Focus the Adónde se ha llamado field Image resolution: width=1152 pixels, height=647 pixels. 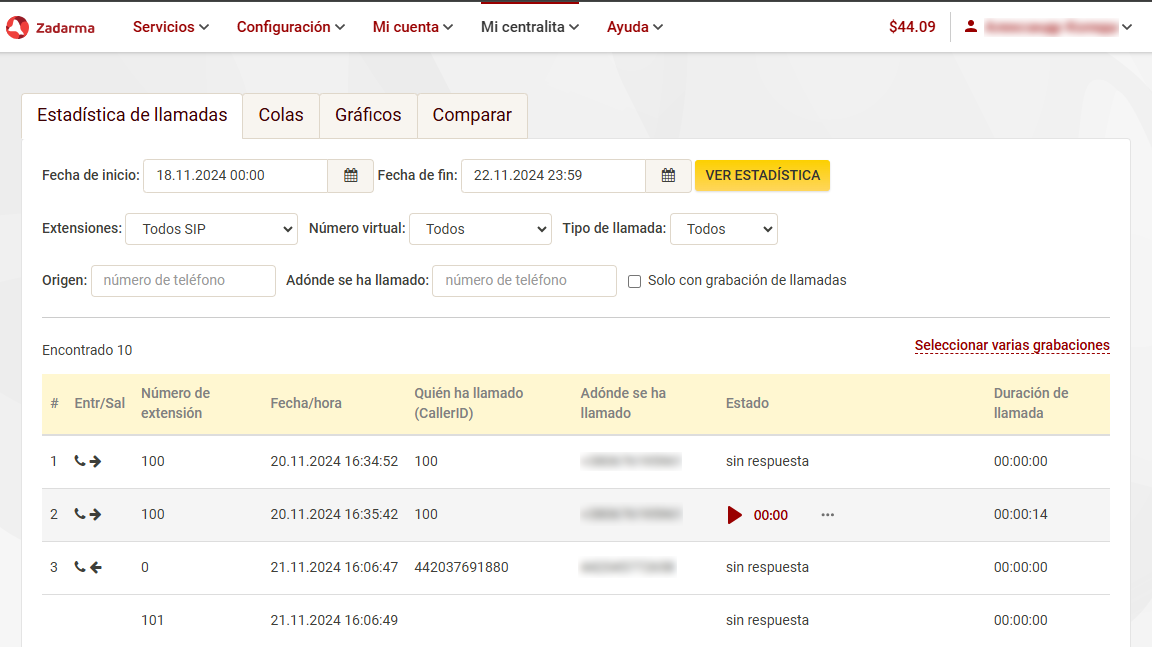(524, 281)
